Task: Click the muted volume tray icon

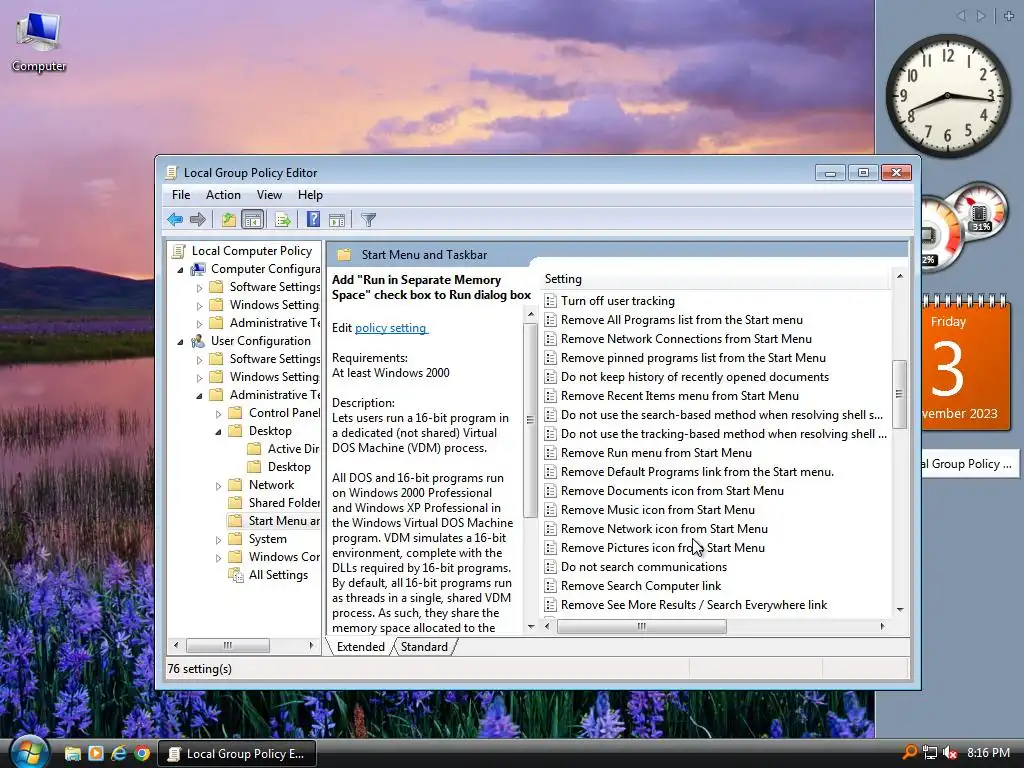Action: pyautogui.click(x=950, y=753)
